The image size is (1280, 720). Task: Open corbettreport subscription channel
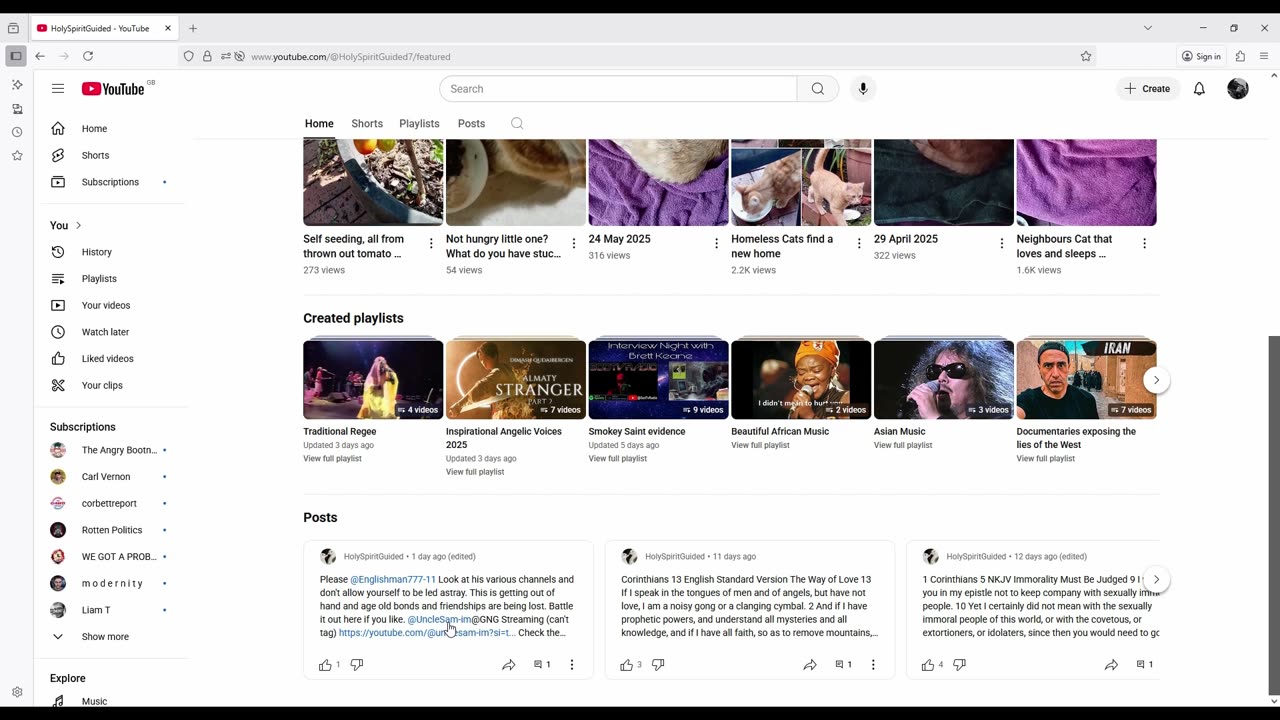coord(109,504)
